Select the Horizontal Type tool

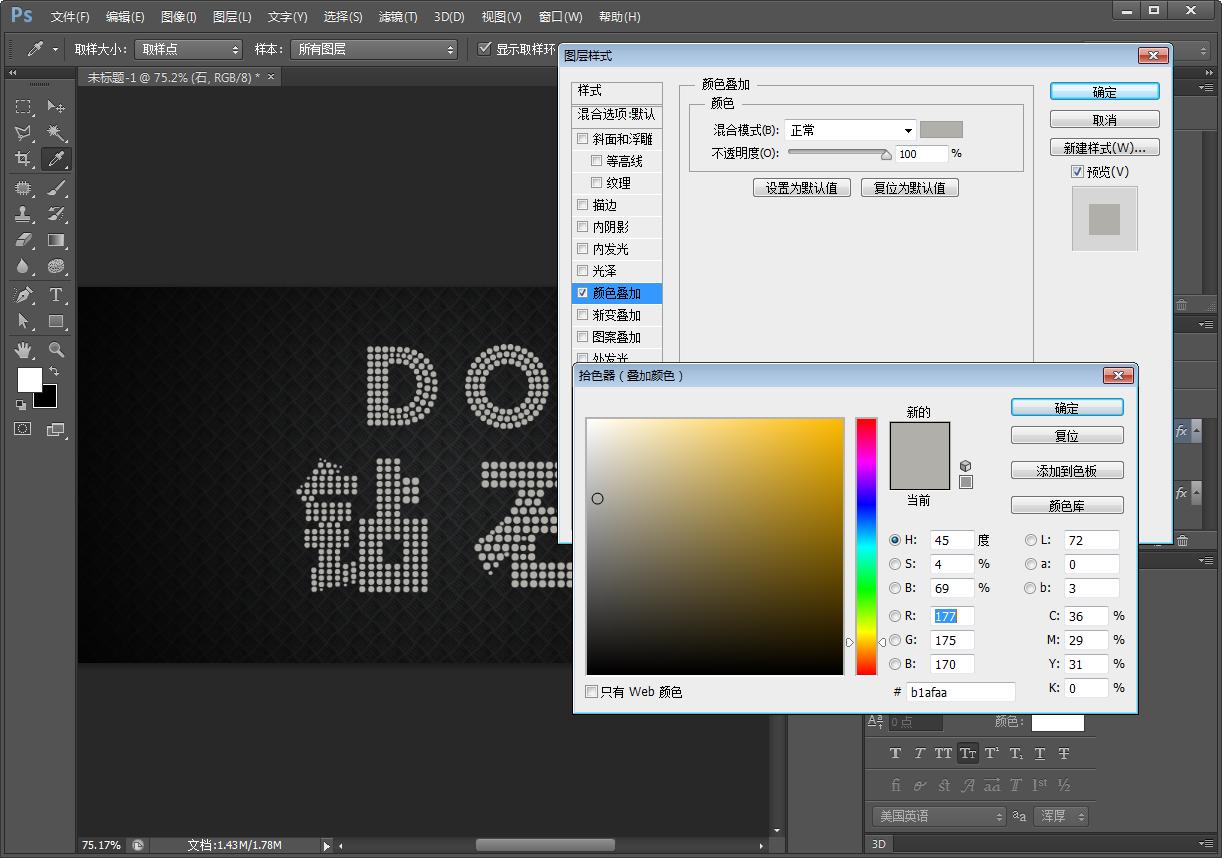57,294
